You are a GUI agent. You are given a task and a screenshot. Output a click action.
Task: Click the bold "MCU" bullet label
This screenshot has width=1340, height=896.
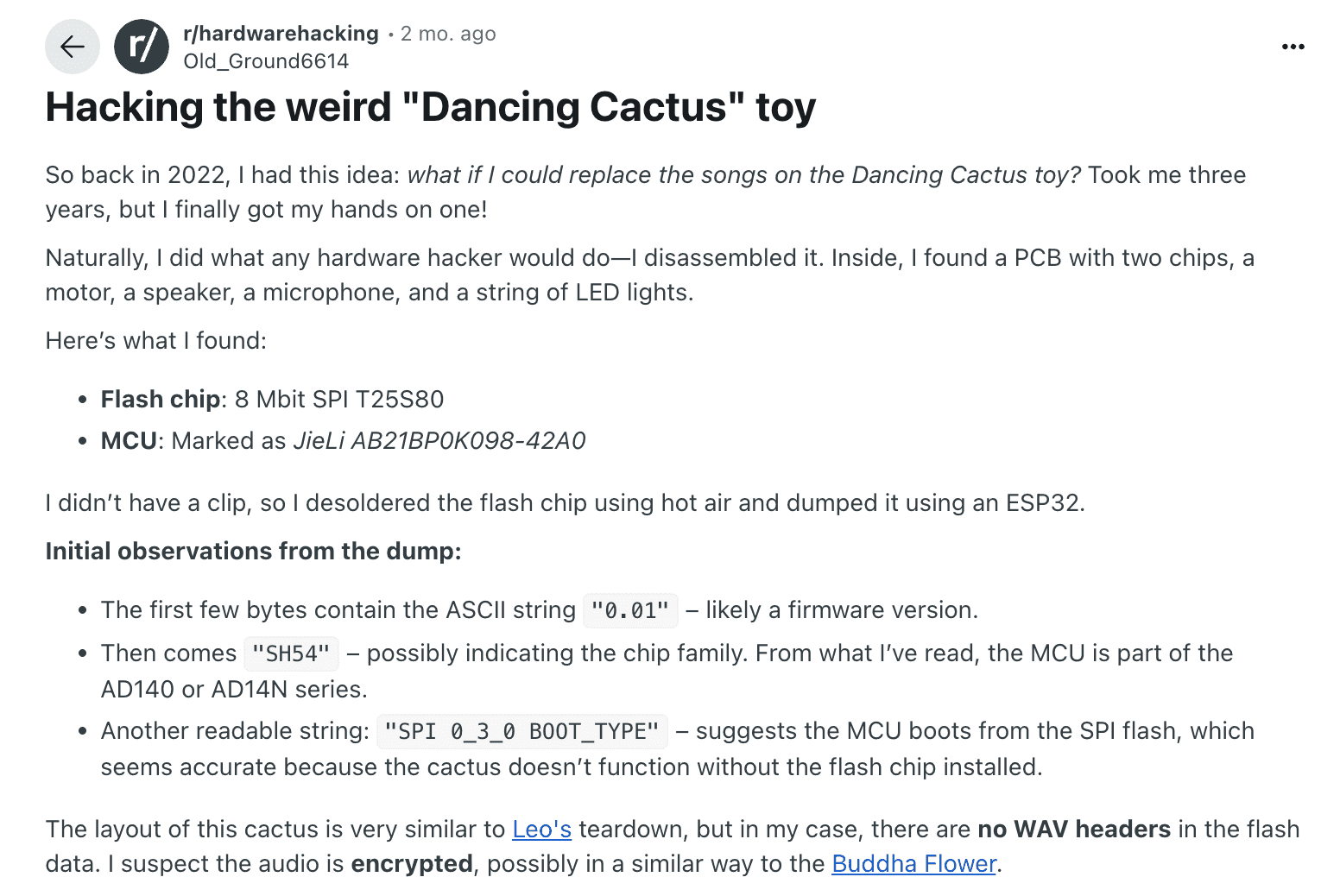[x=129, y=441]
